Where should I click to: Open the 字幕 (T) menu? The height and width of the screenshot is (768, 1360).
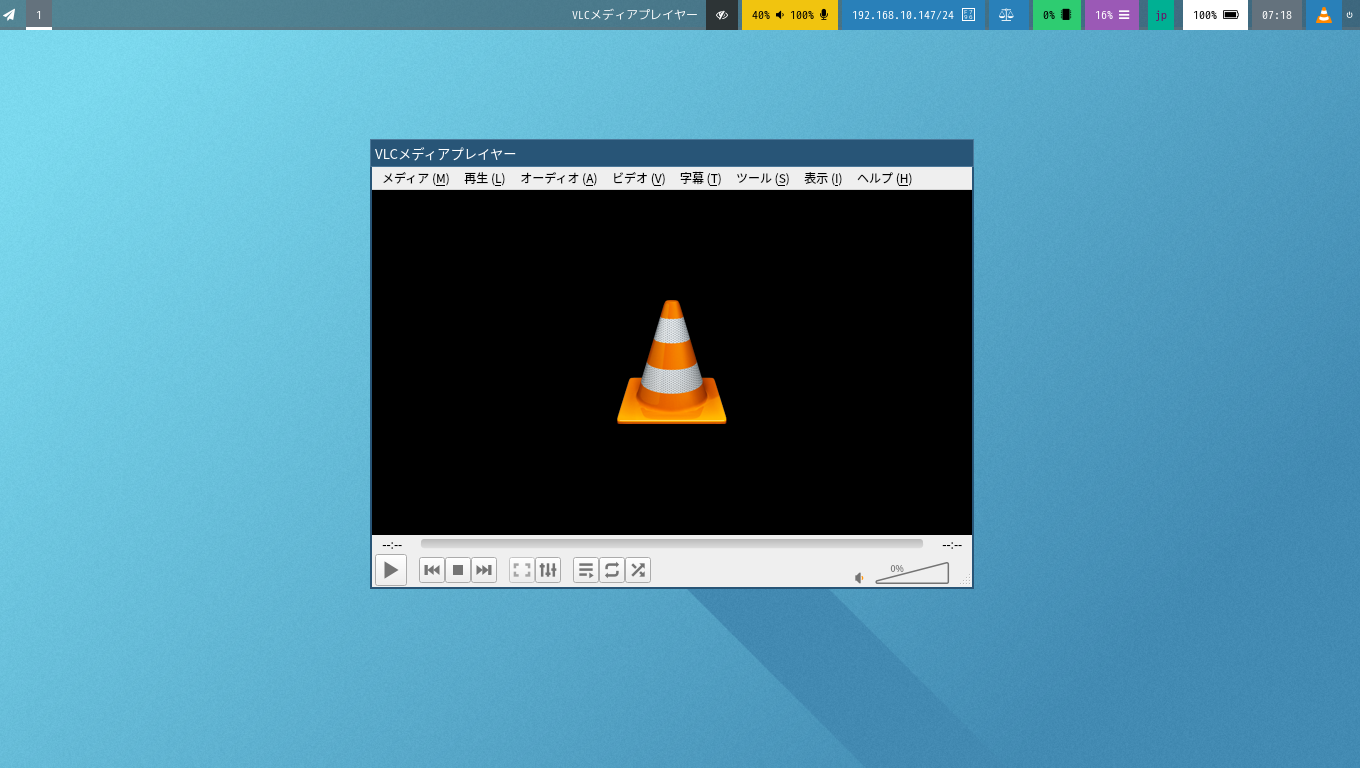click(701, 179)
